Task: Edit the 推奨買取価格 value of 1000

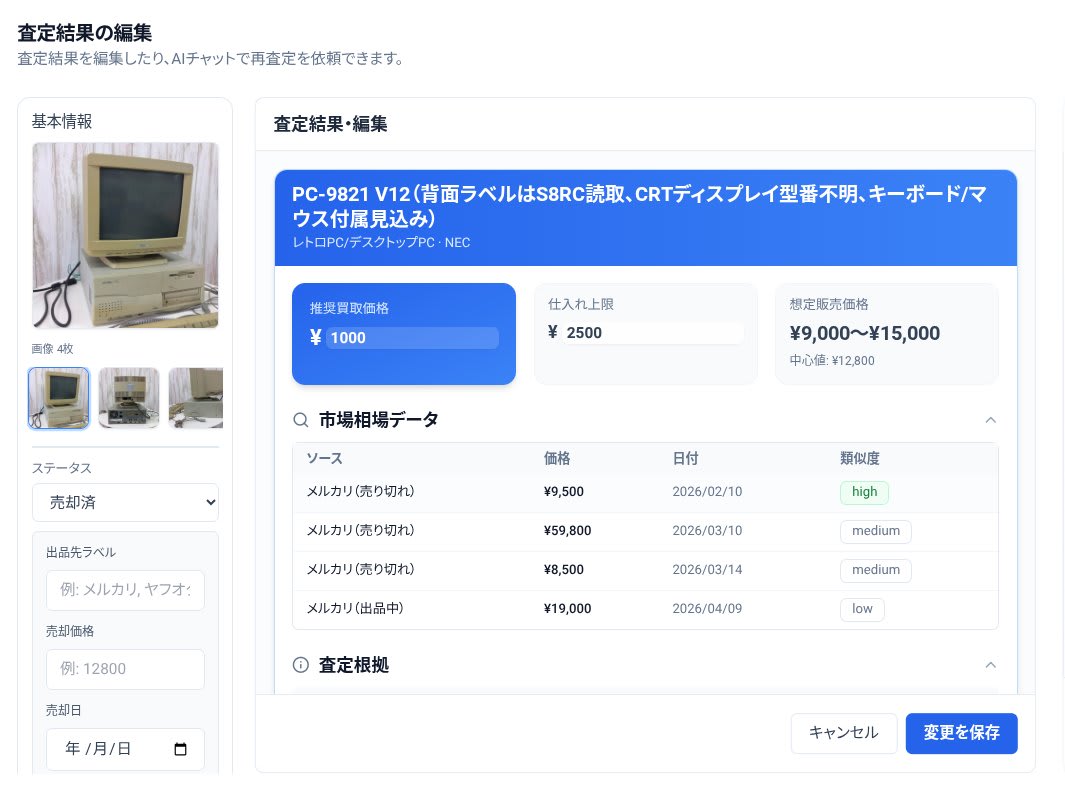Action: (x=412, y=337)
